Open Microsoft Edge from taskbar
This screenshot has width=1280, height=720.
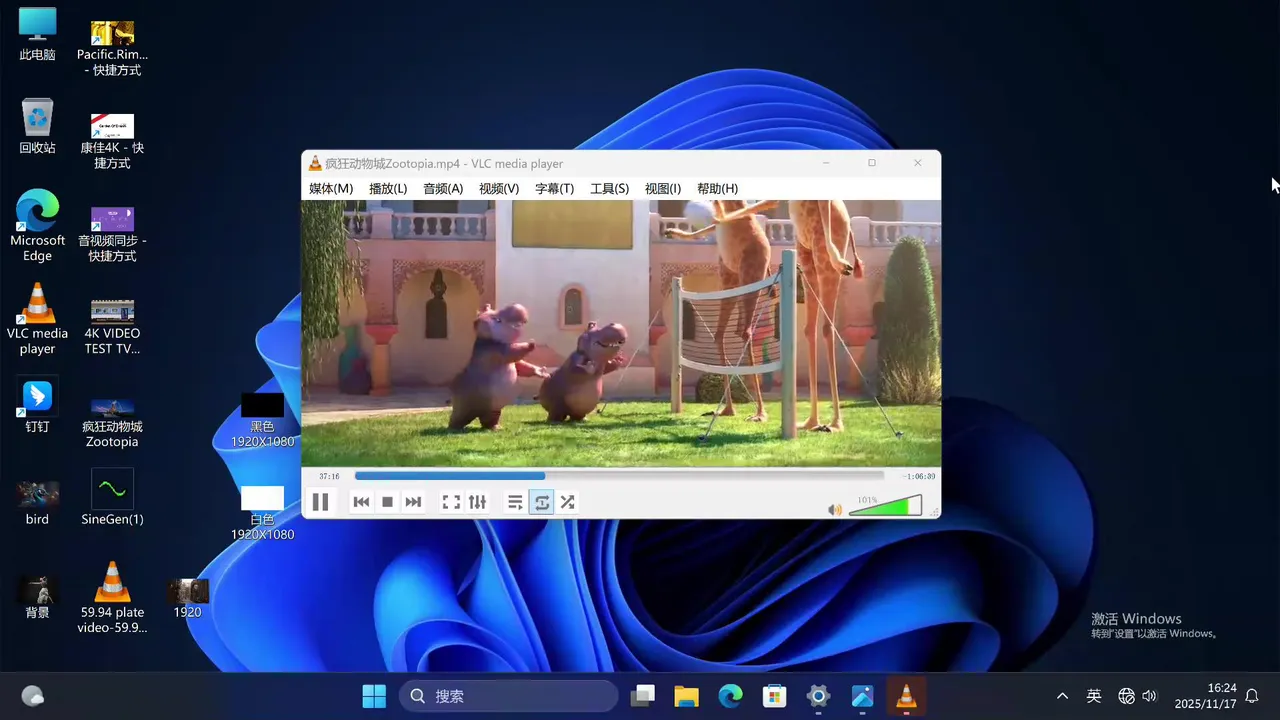pos(730,696)
